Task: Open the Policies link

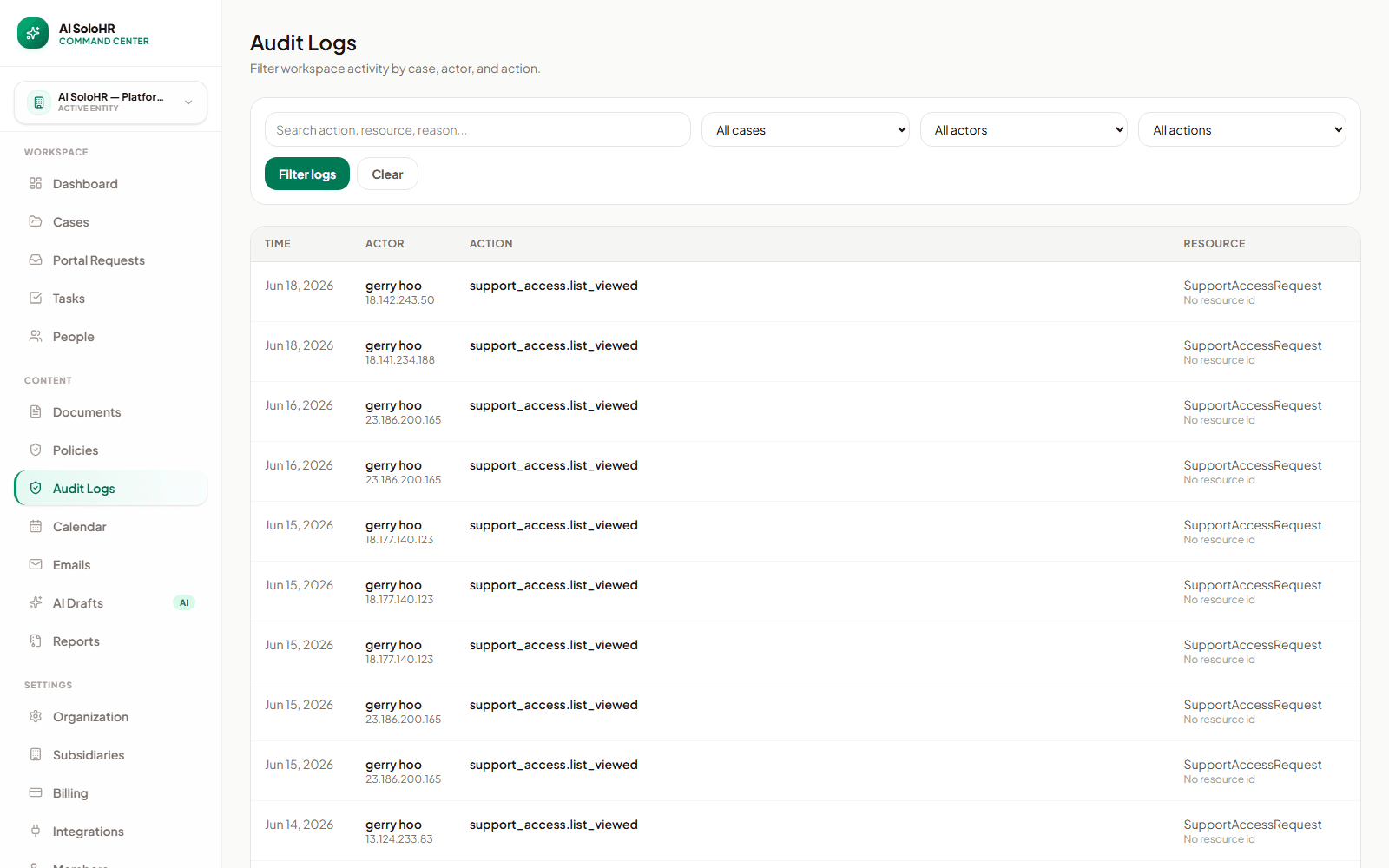Action: tap(111, 450)
